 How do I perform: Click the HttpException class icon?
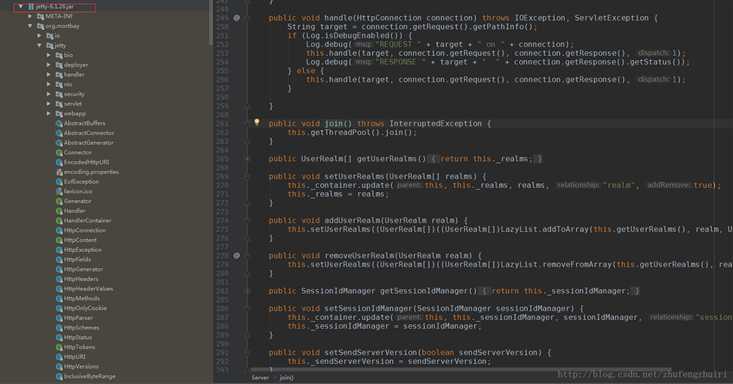(59, 250)
